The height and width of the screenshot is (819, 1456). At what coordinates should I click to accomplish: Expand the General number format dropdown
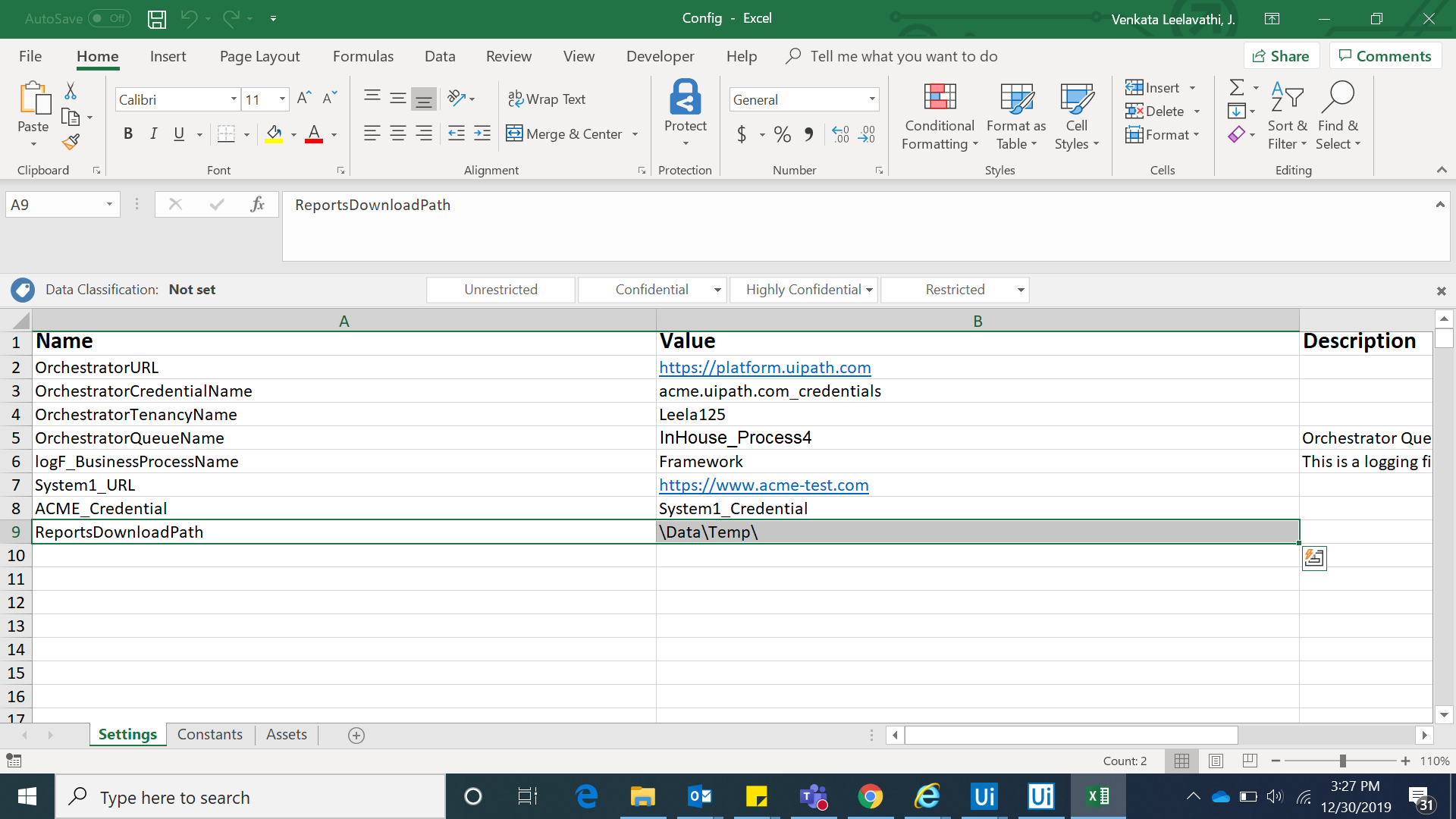point(872,99)
